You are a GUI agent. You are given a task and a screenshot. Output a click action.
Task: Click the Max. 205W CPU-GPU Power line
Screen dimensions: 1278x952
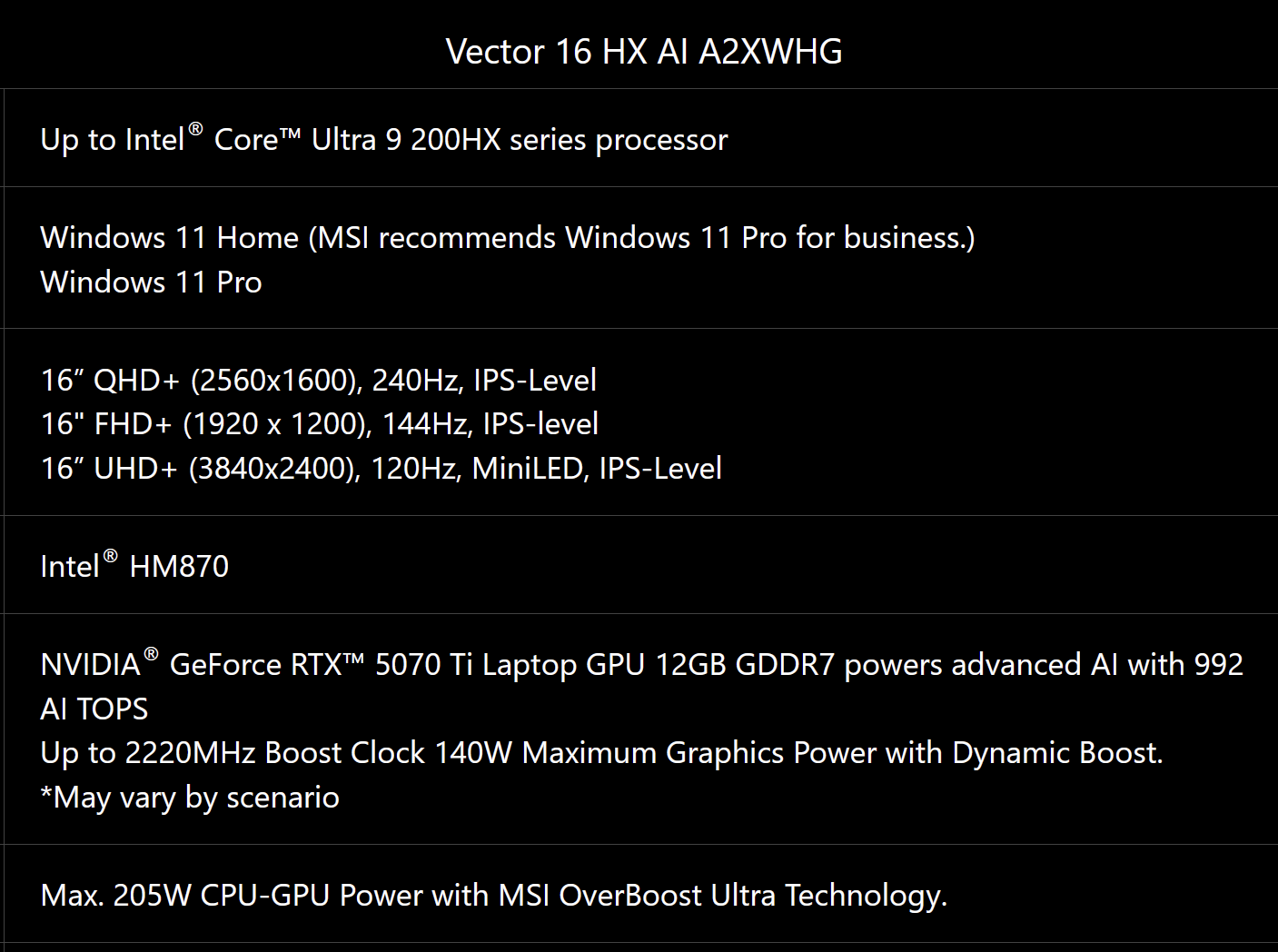494,896
